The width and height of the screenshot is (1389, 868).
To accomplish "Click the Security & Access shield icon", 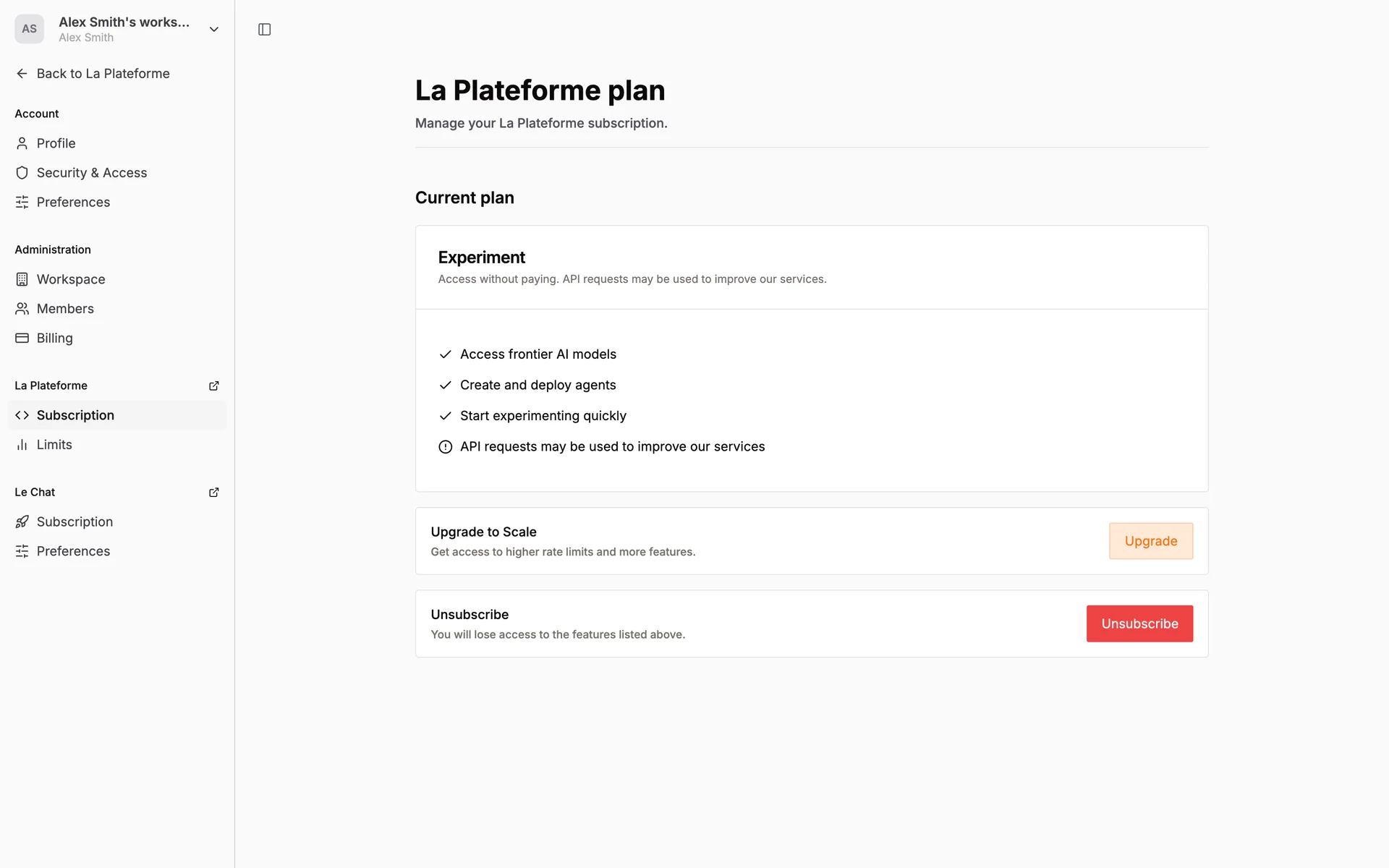I will 22,173.
